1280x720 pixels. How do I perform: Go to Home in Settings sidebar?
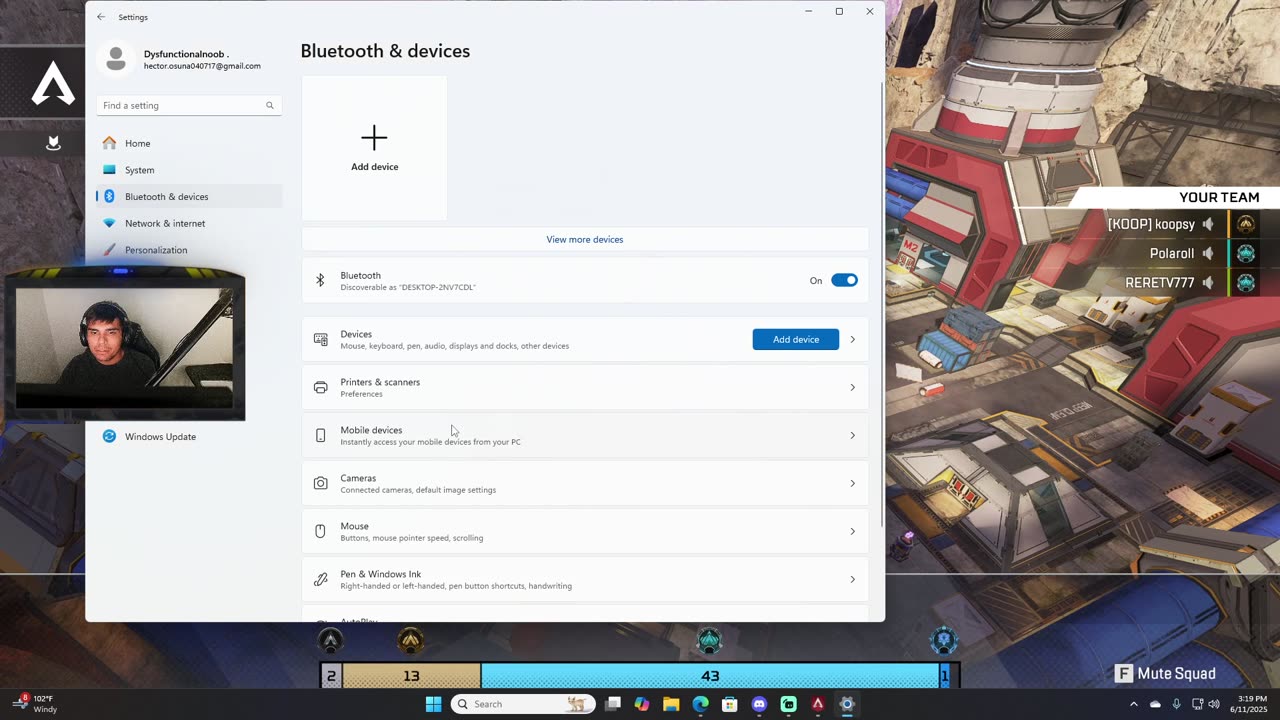pos(189,143)
